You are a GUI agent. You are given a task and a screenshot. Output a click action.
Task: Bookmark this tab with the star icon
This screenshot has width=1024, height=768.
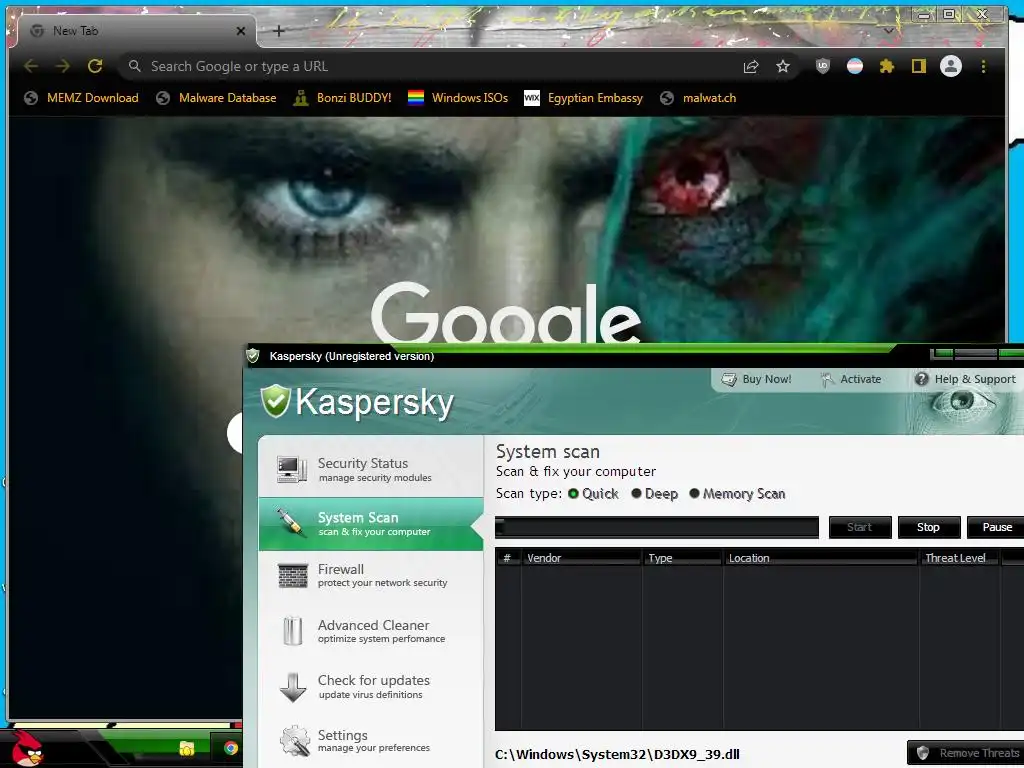(x=783, y=66)
